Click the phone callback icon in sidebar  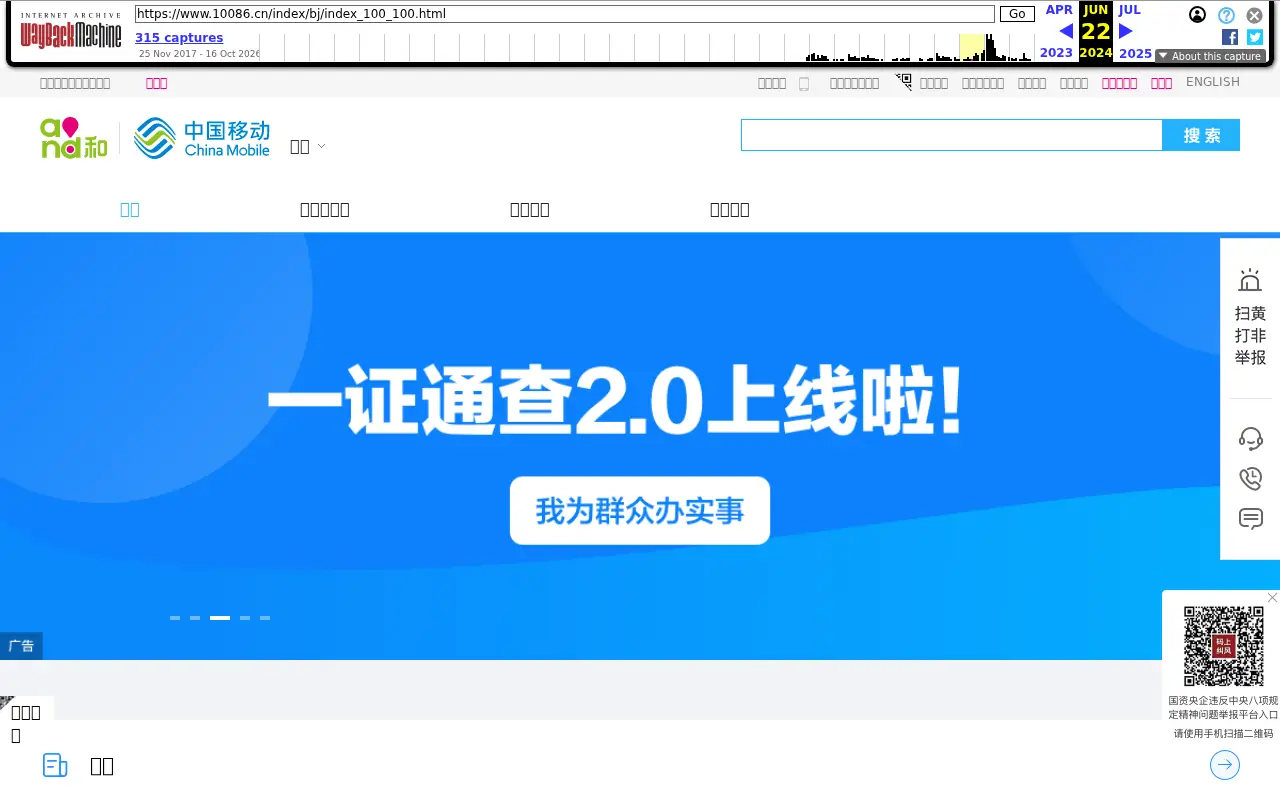[1250, 478]
